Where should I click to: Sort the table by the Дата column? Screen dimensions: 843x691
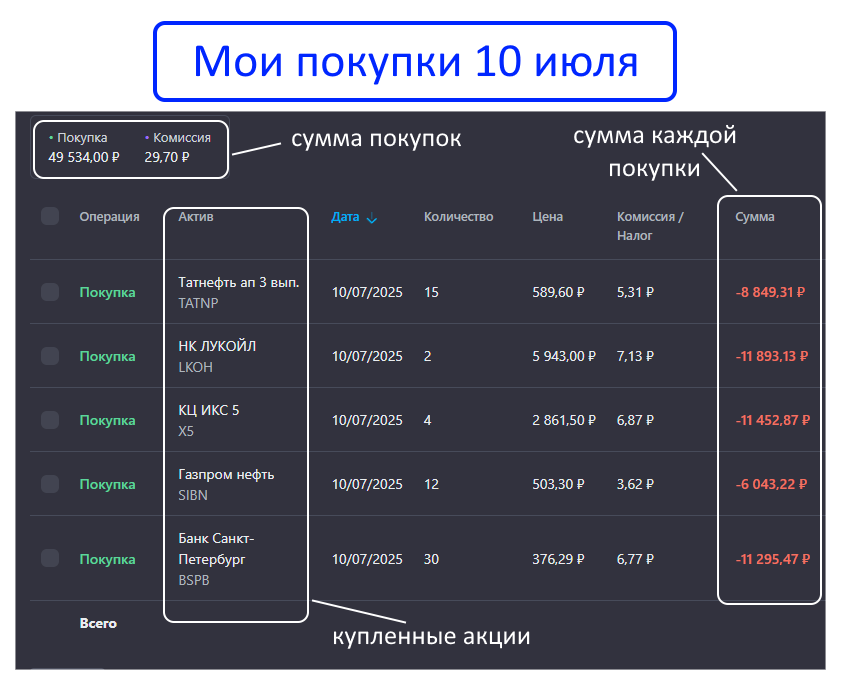tap(345, 217)
